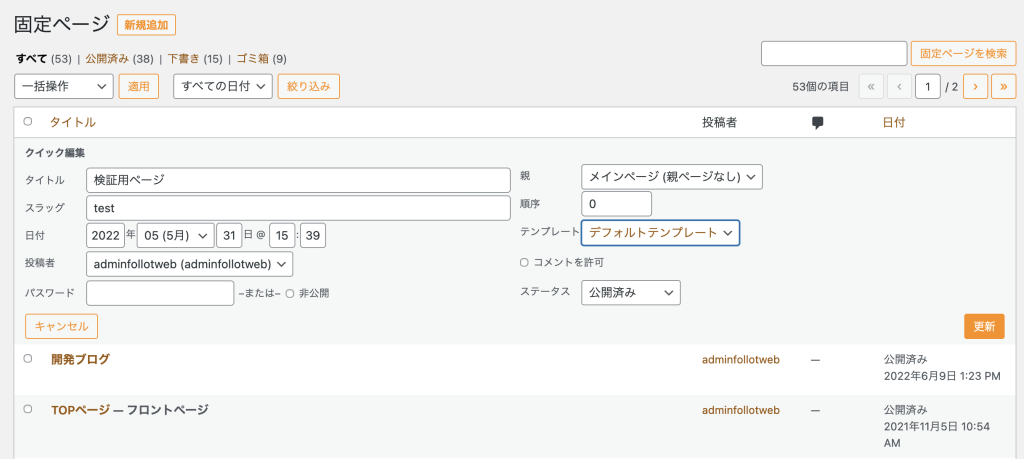Open the 開発ブログ page title link
The width and height of the screenshot is (1024, 459).
pyautogui.click(x=80, y=359)
